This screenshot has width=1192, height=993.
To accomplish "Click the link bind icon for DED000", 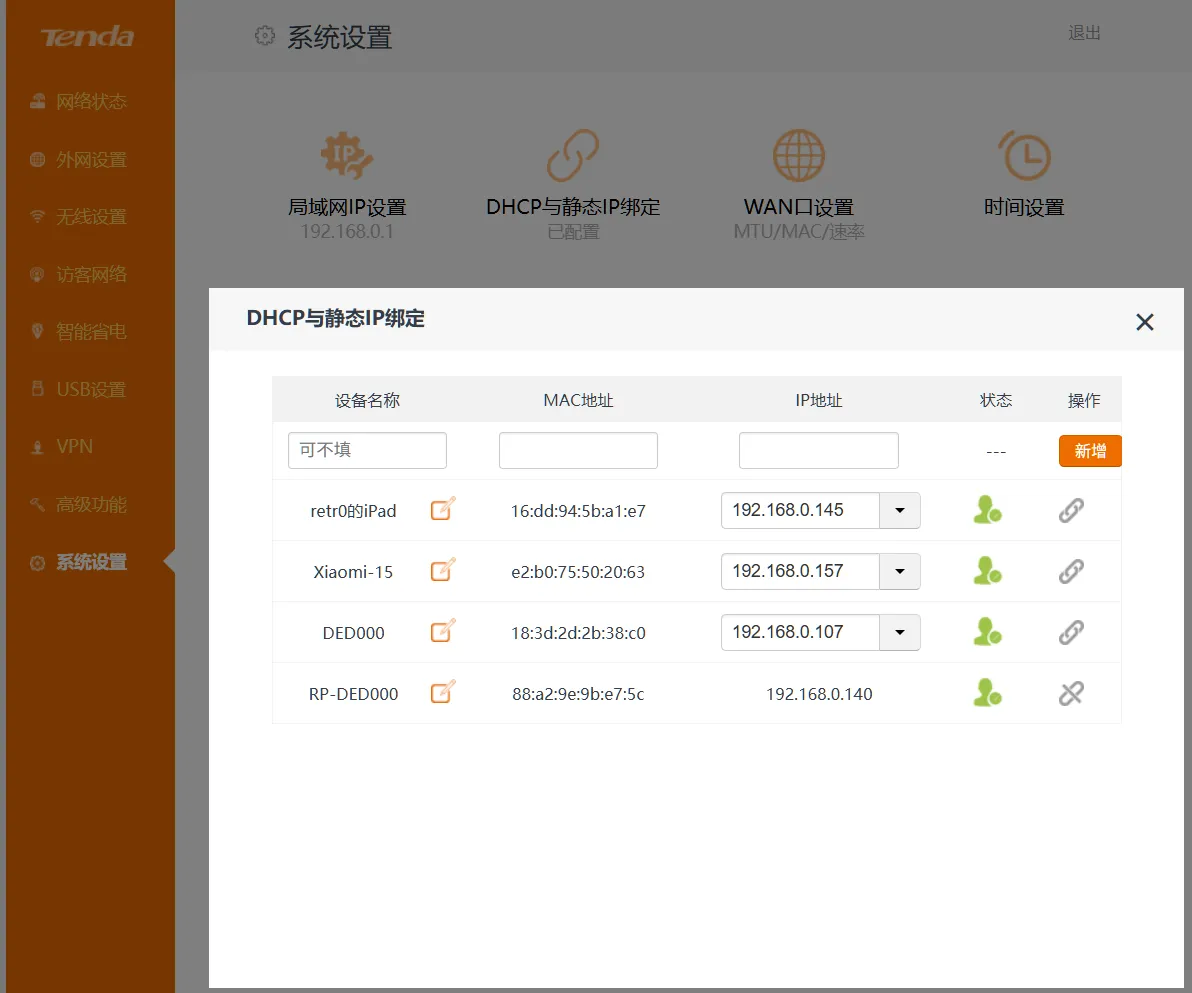I will 1071,632.
